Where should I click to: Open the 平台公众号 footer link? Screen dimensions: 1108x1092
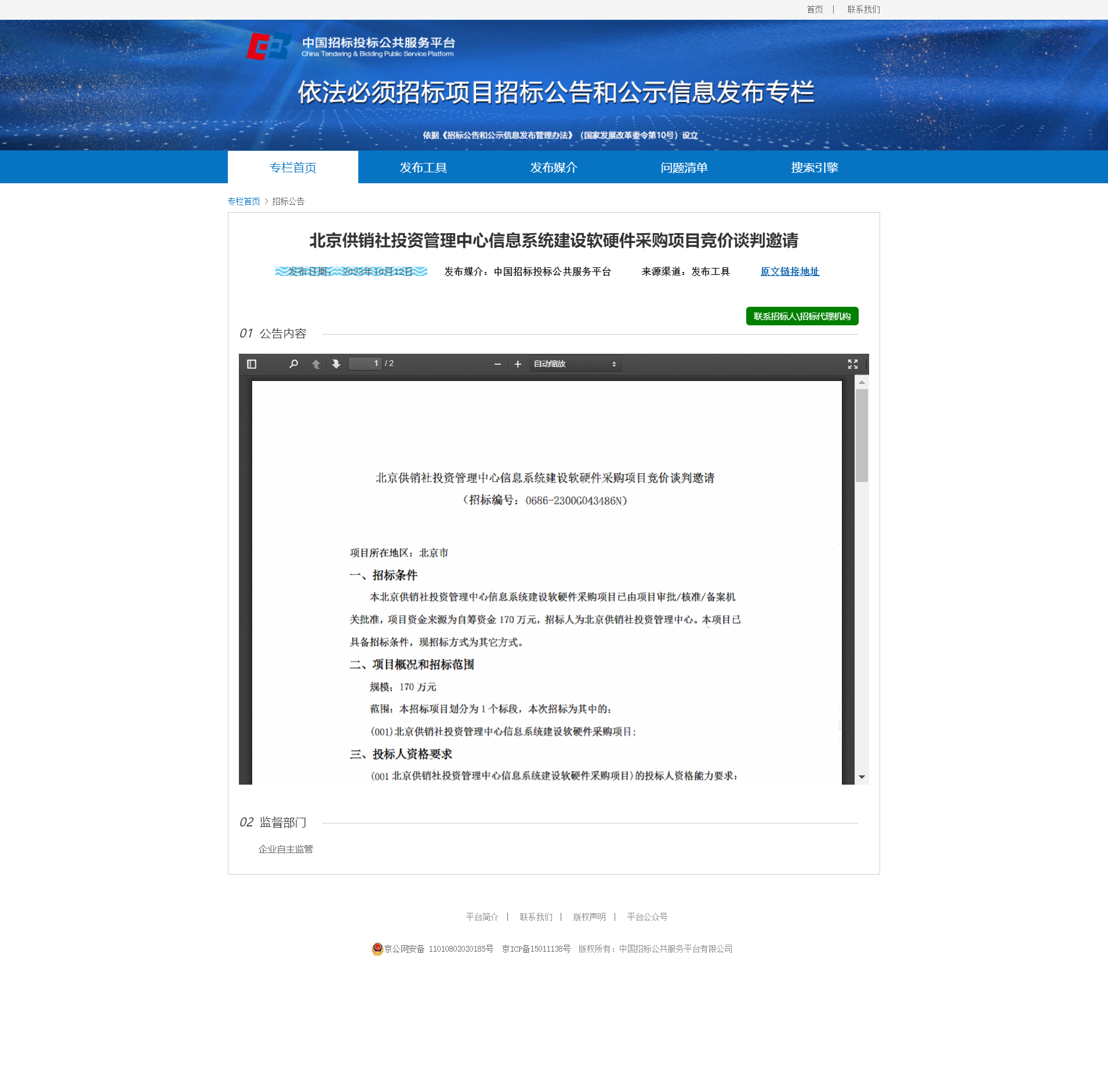(x=647, y=917)
